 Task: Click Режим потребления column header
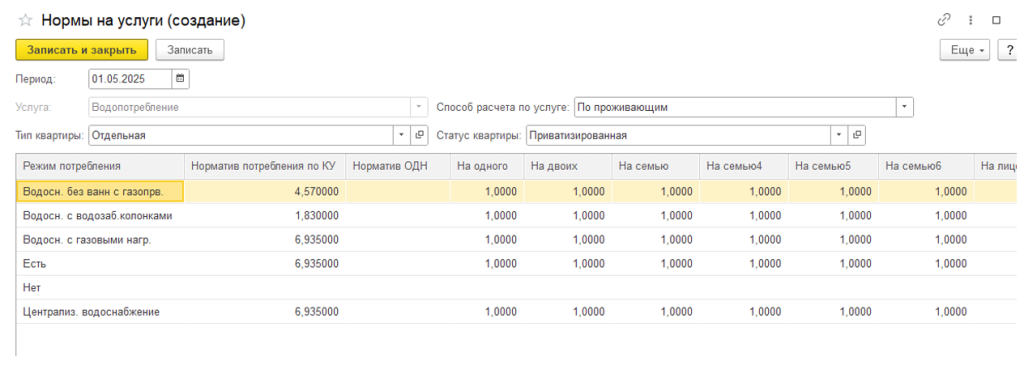[100, 166]
